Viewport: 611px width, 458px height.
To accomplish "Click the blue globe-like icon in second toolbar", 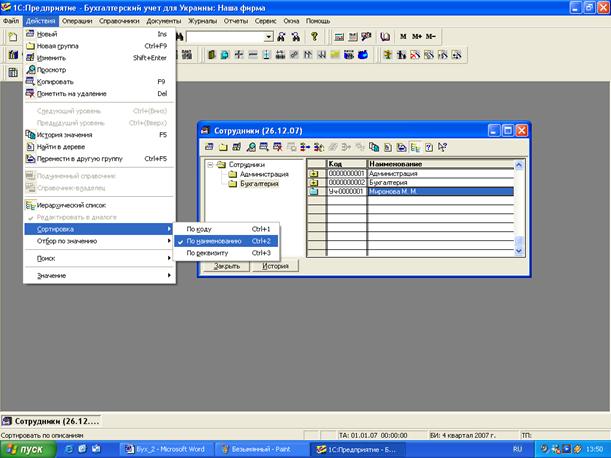I will pos(225,55).
